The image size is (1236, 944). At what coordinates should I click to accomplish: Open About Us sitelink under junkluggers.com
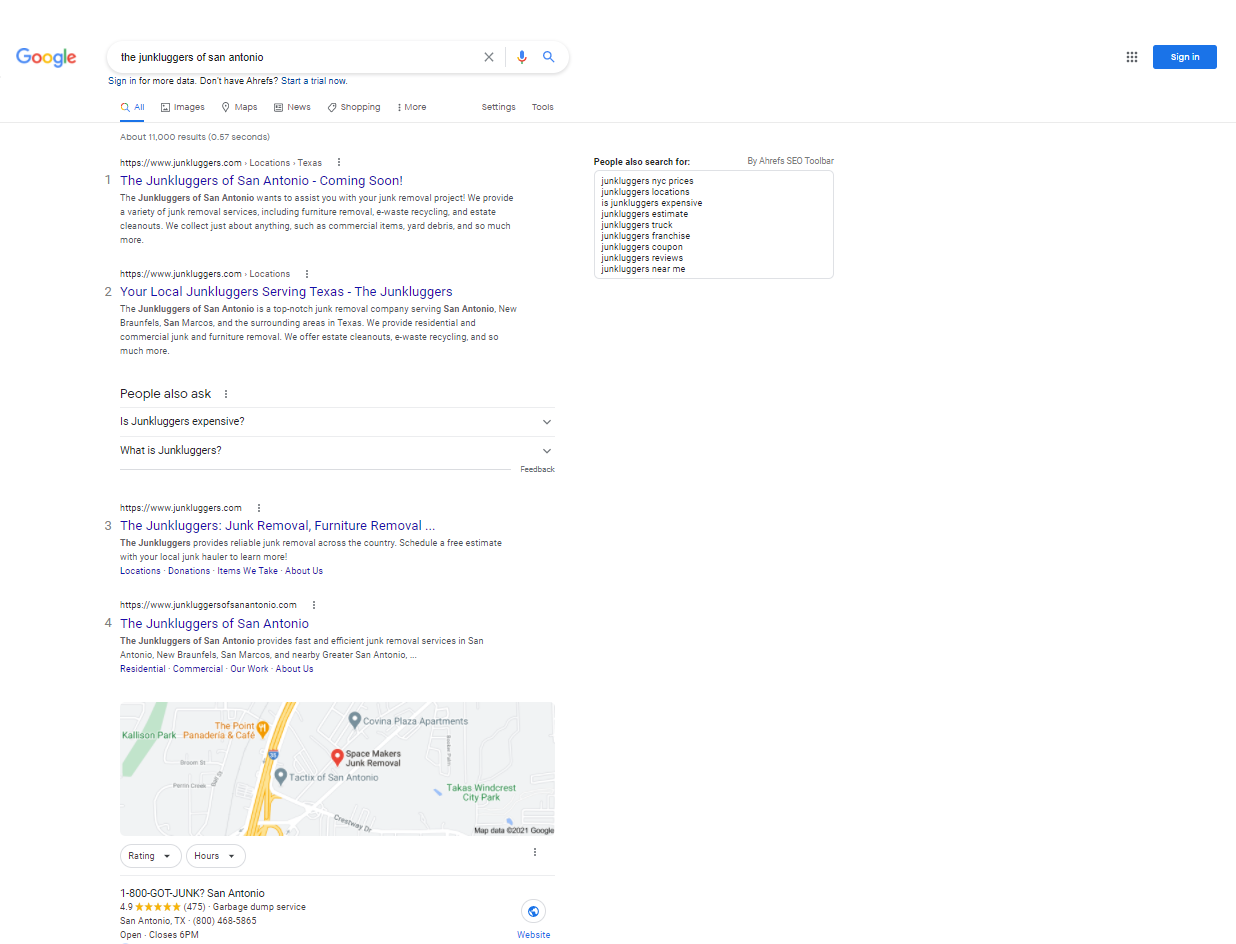coord(304,571)
